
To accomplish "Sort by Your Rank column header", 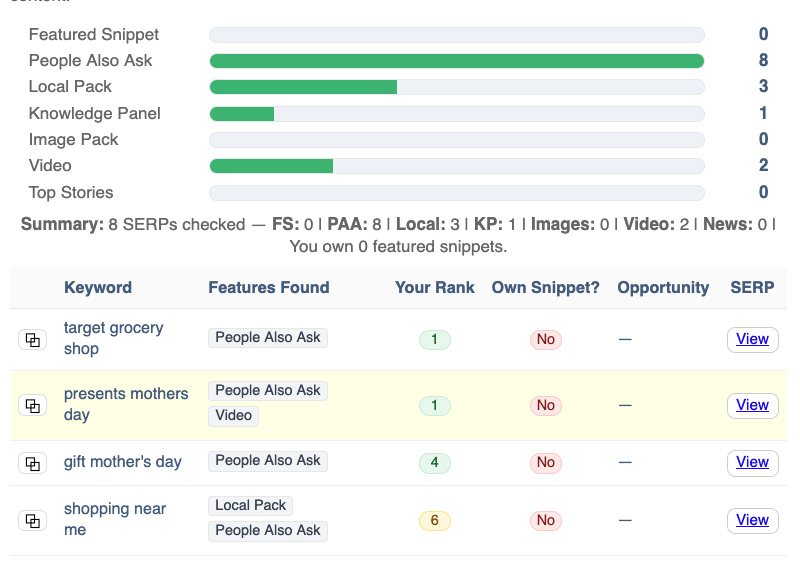I will (435, 287).
